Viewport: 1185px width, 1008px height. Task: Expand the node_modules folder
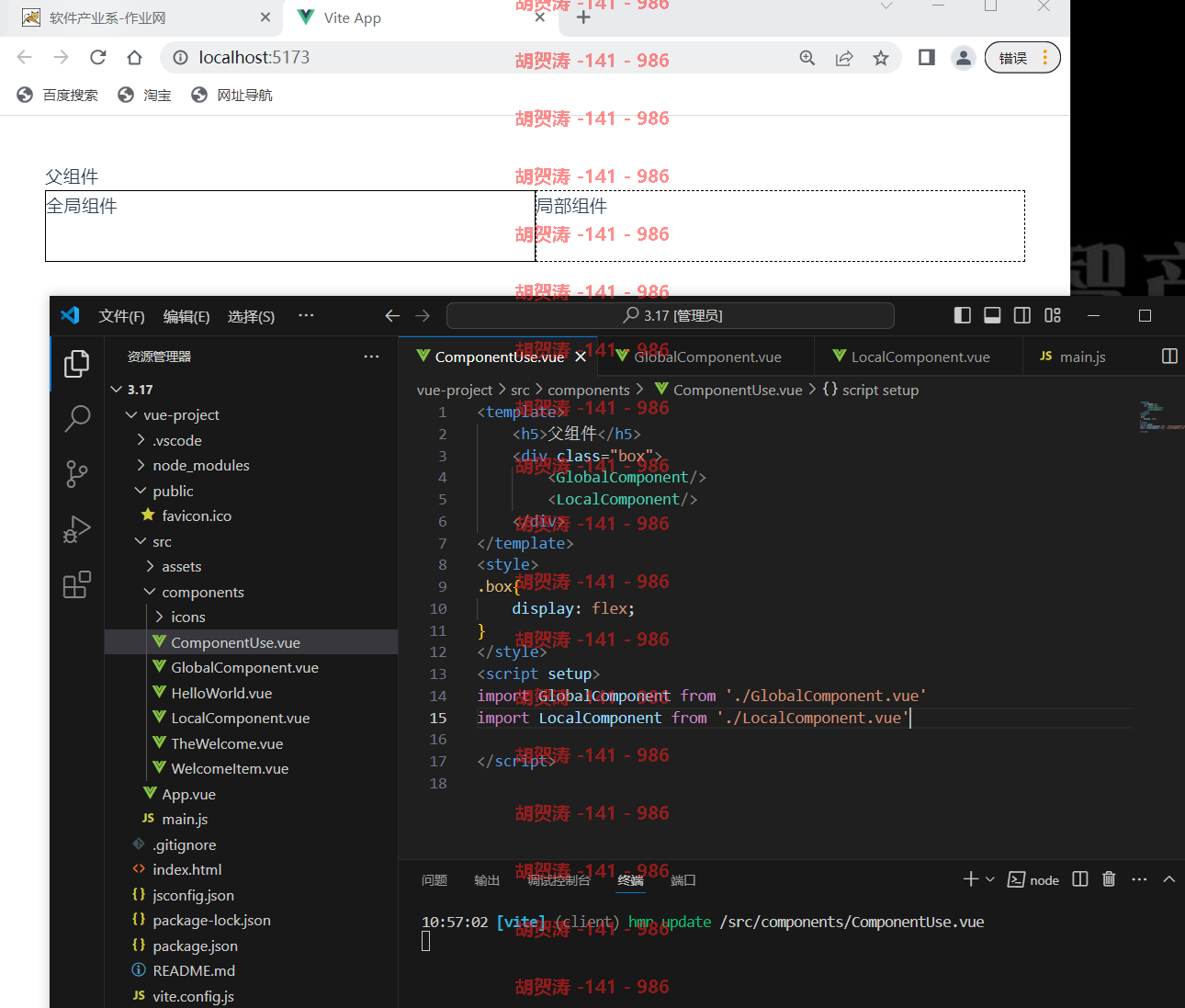pyautogui.click(x=251, y=466)
